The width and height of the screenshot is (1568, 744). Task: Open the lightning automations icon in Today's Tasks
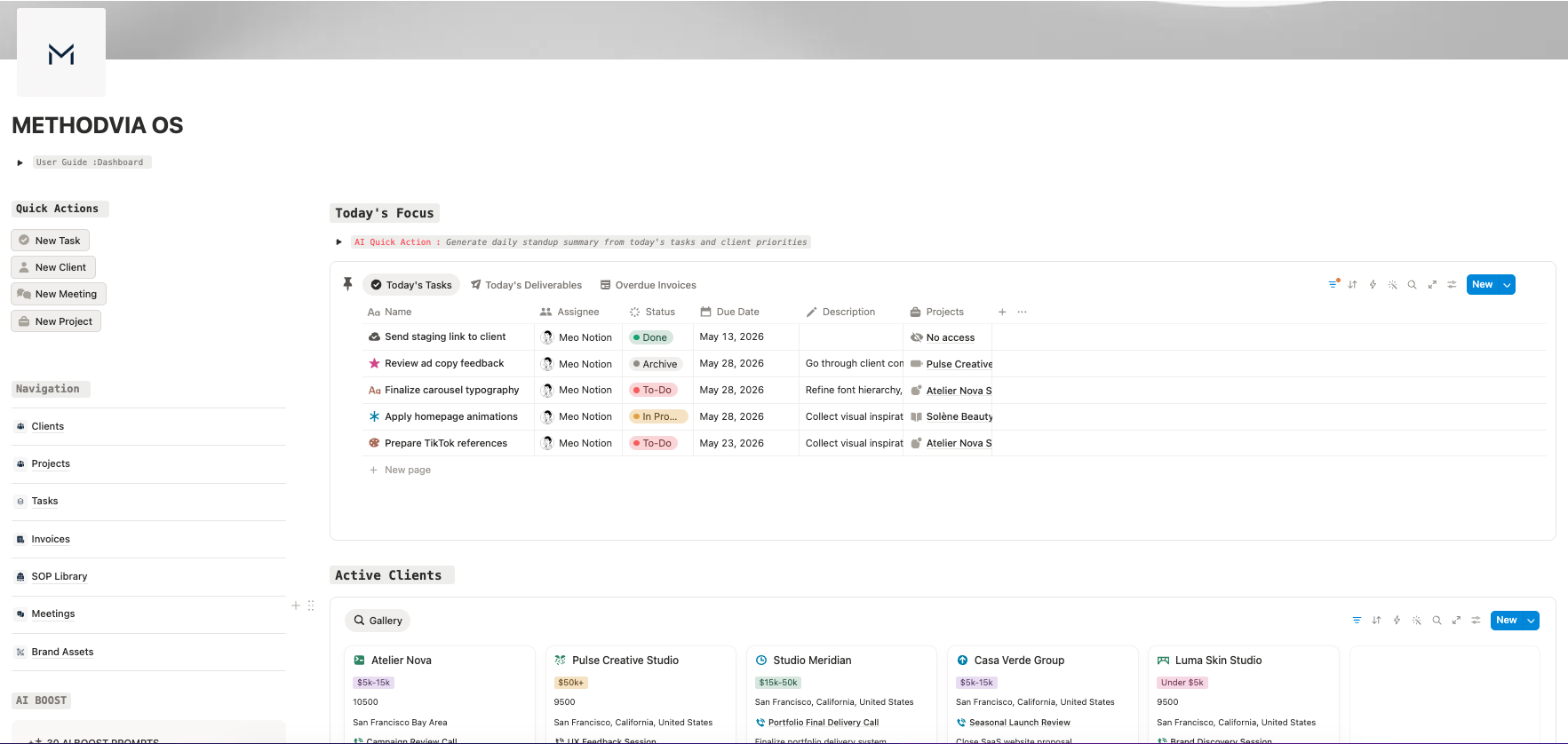1373,285
